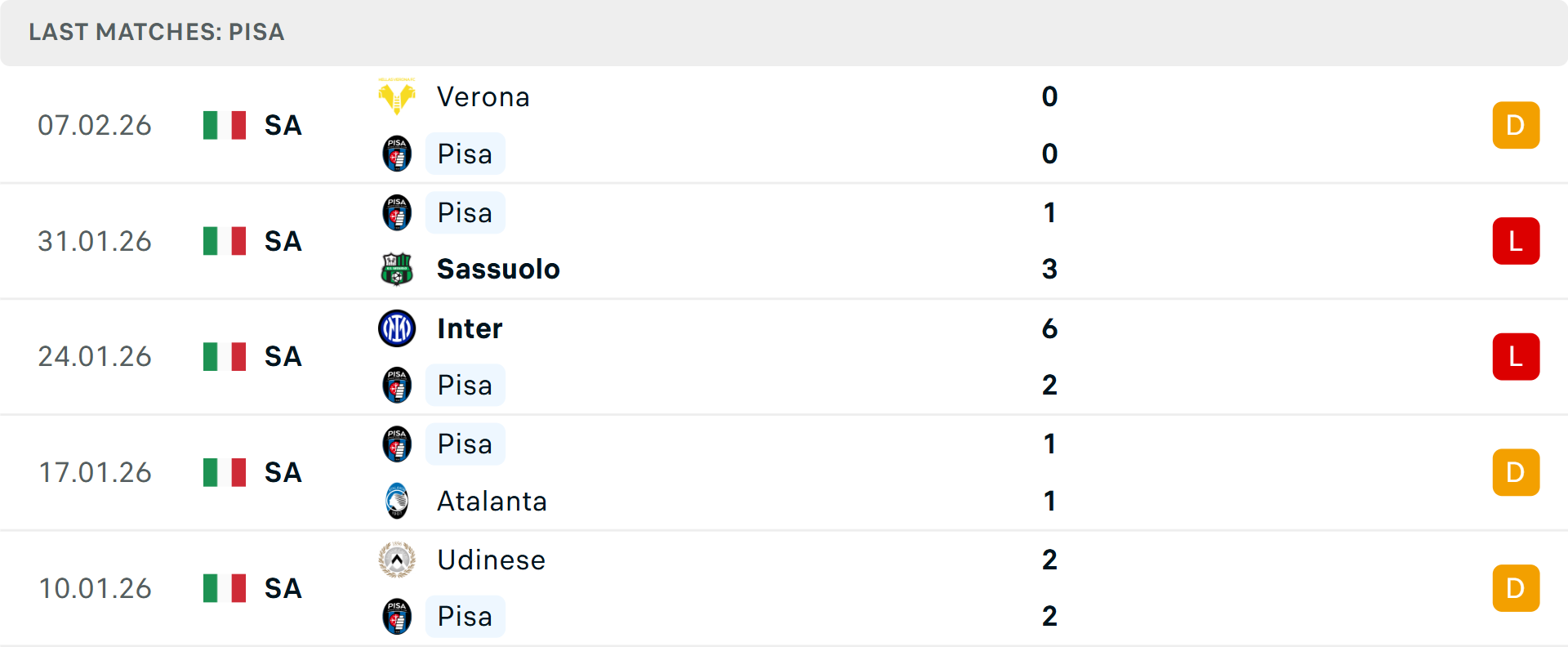
Task: Open the Udinese team link
Action: click(x=491, y=560)
